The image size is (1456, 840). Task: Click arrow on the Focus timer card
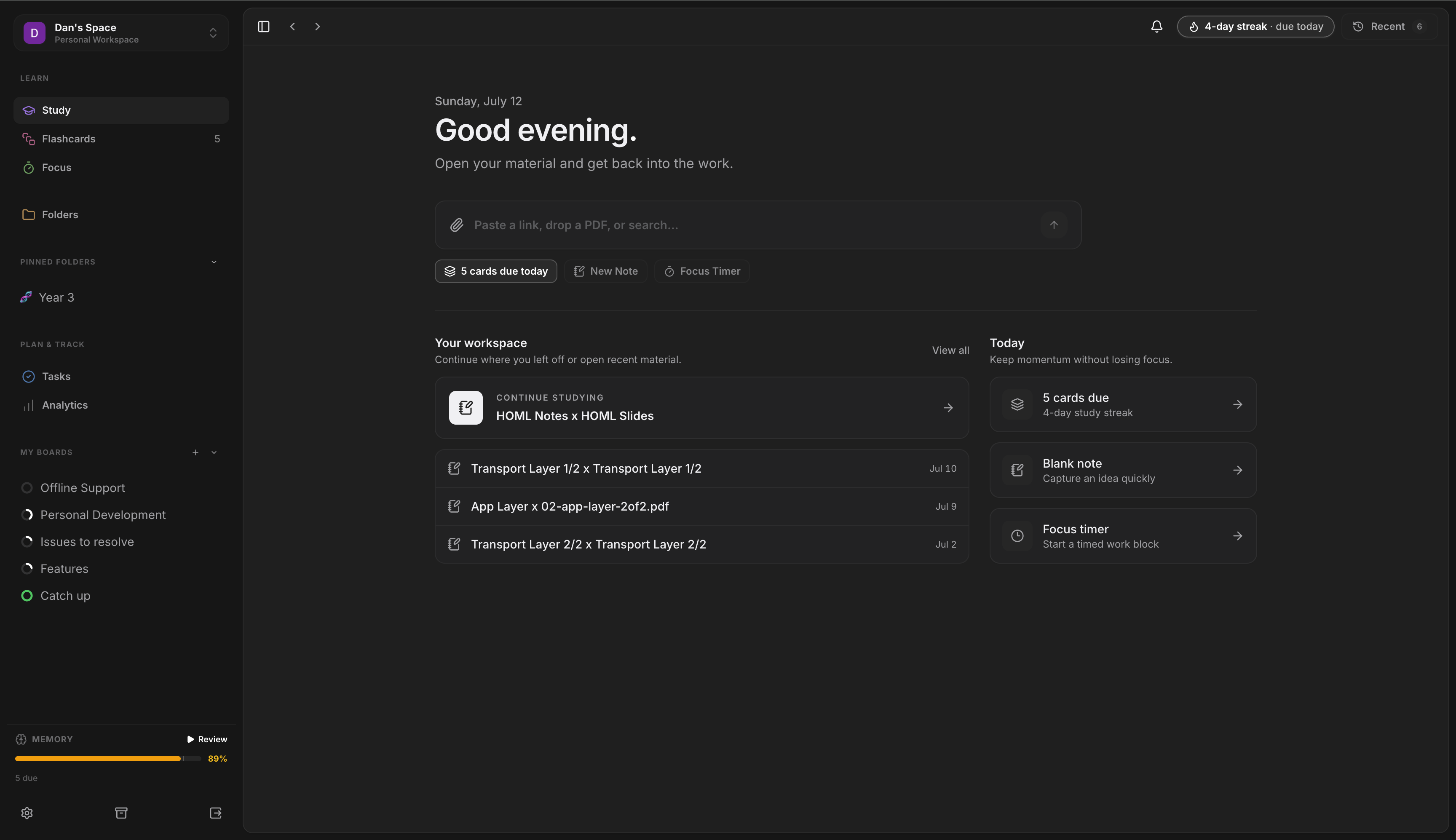pos(1238,536)
